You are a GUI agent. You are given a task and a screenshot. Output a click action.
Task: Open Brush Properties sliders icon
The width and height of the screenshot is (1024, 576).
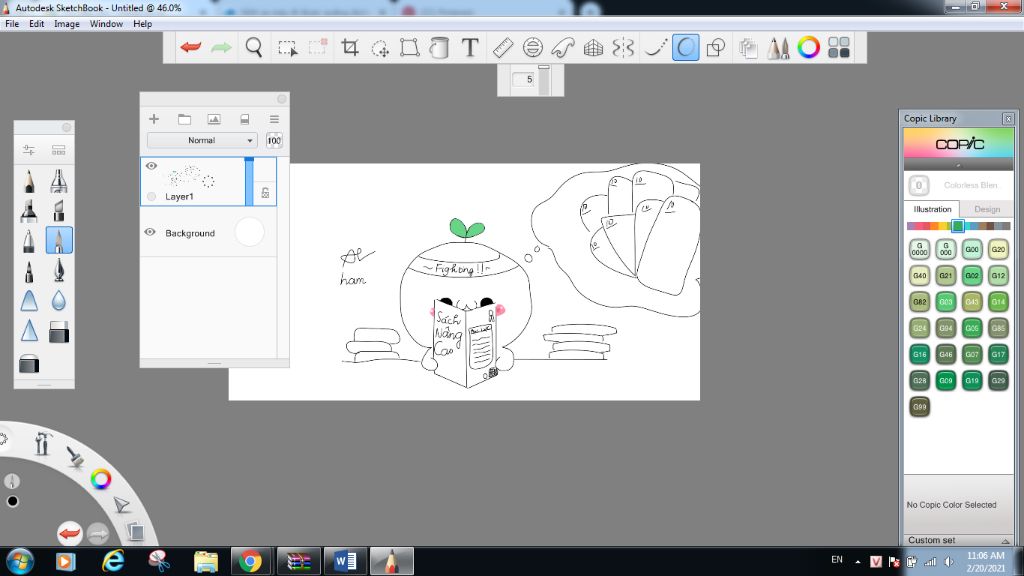tap(29, 150)
